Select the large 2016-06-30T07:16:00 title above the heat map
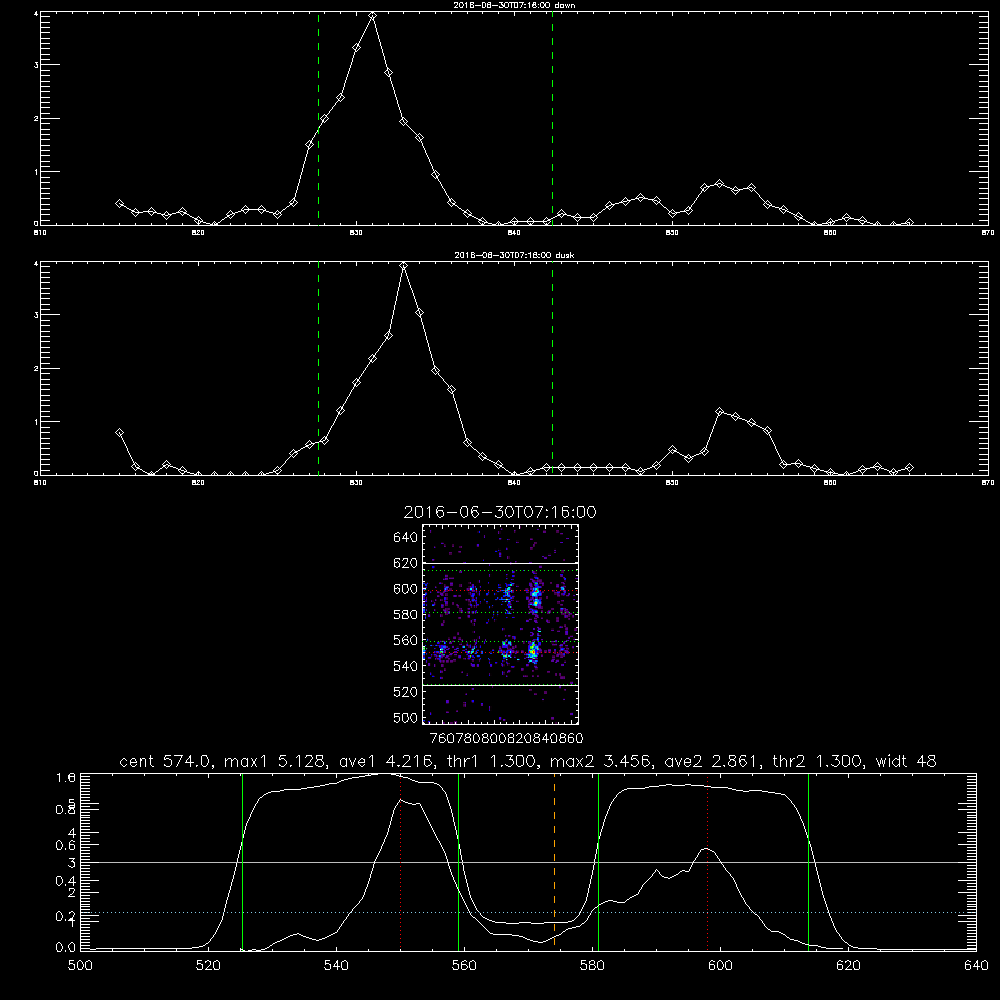The height and width of the screenshot is (1000, 1000). tap(500, 512)
